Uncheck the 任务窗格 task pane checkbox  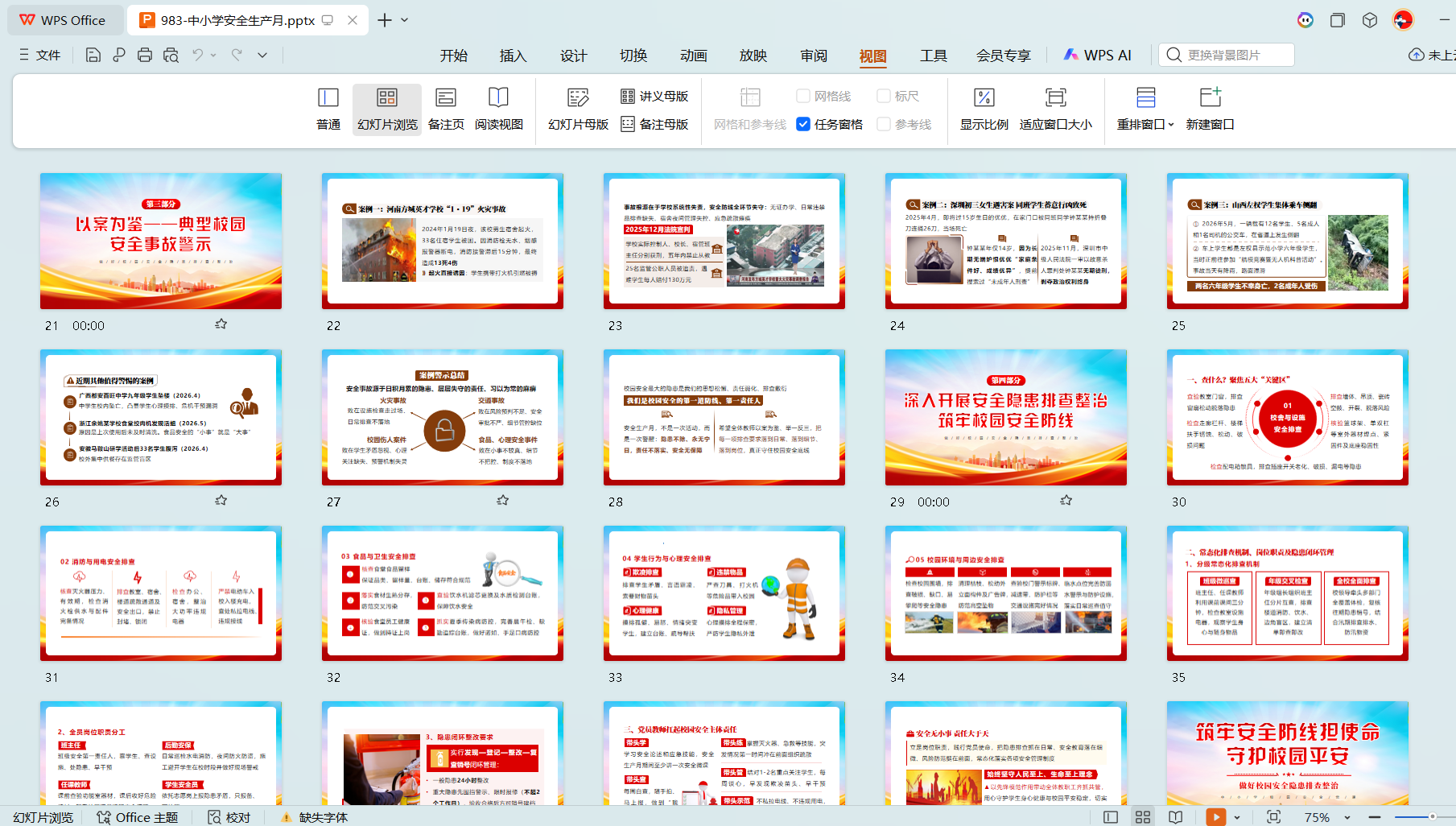click(x=803, y=124)
